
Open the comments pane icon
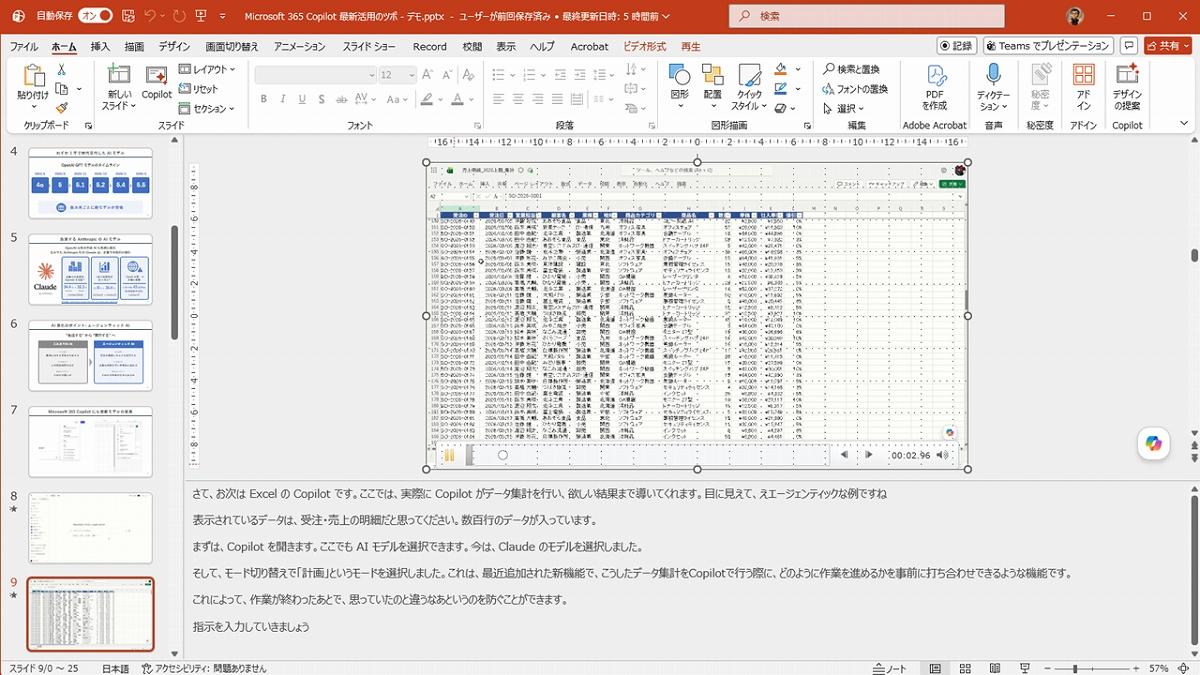(1129, 46)
